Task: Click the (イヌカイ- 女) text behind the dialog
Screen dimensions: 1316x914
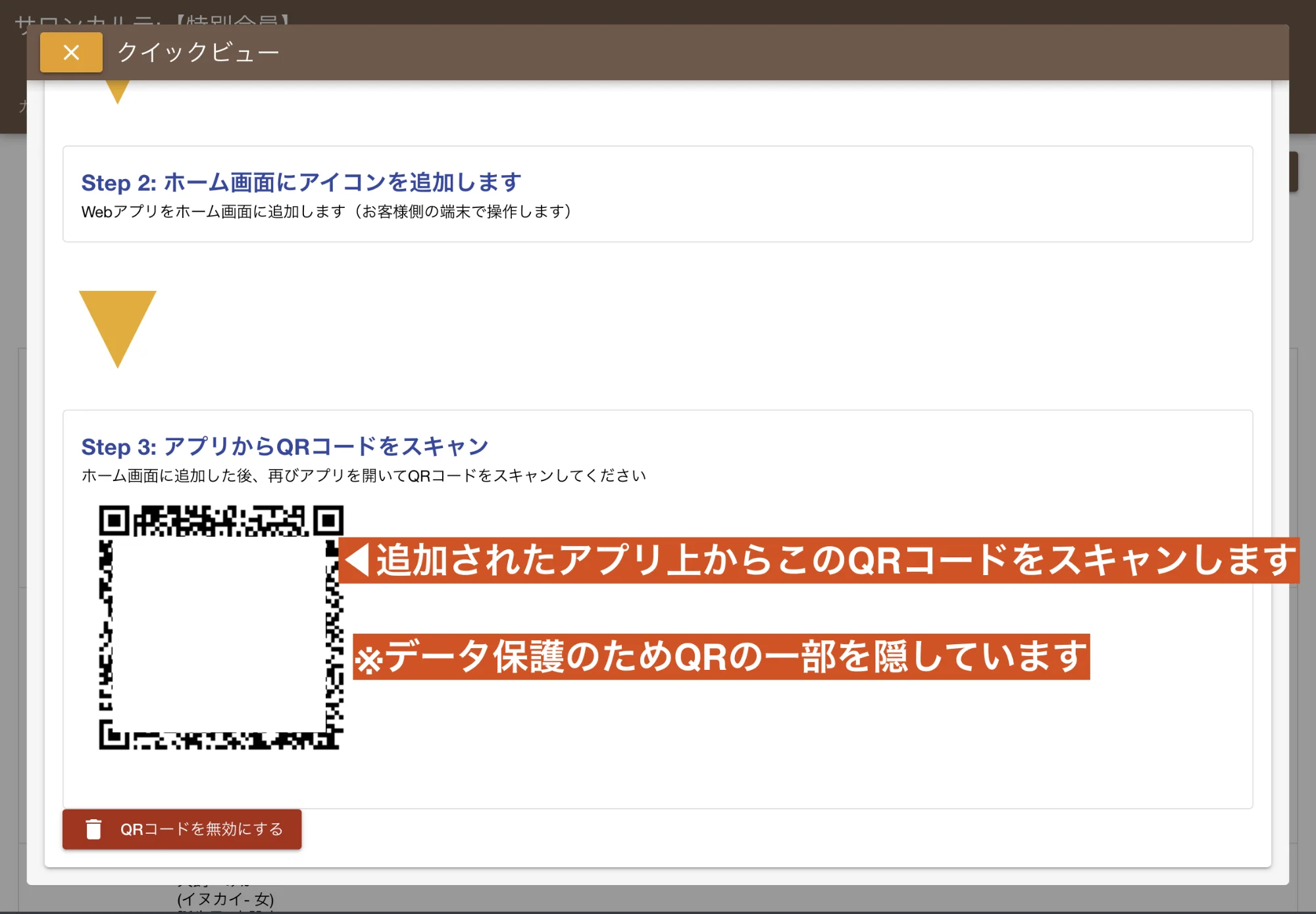Action: click(x=225, y=899)
